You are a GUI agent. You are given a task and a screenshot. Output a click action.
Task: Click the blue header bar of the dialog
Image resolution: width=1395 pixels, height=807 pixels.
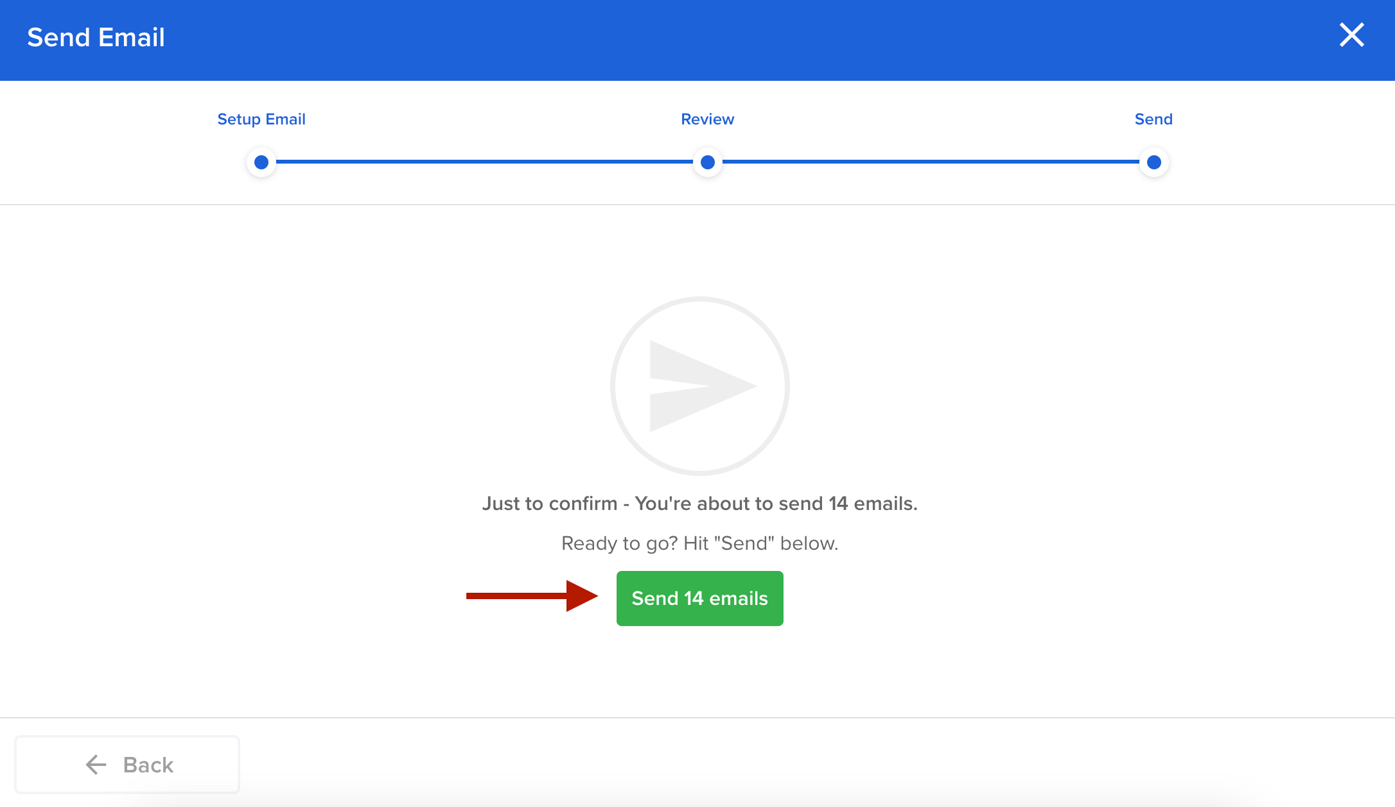(x=700, y=40)
